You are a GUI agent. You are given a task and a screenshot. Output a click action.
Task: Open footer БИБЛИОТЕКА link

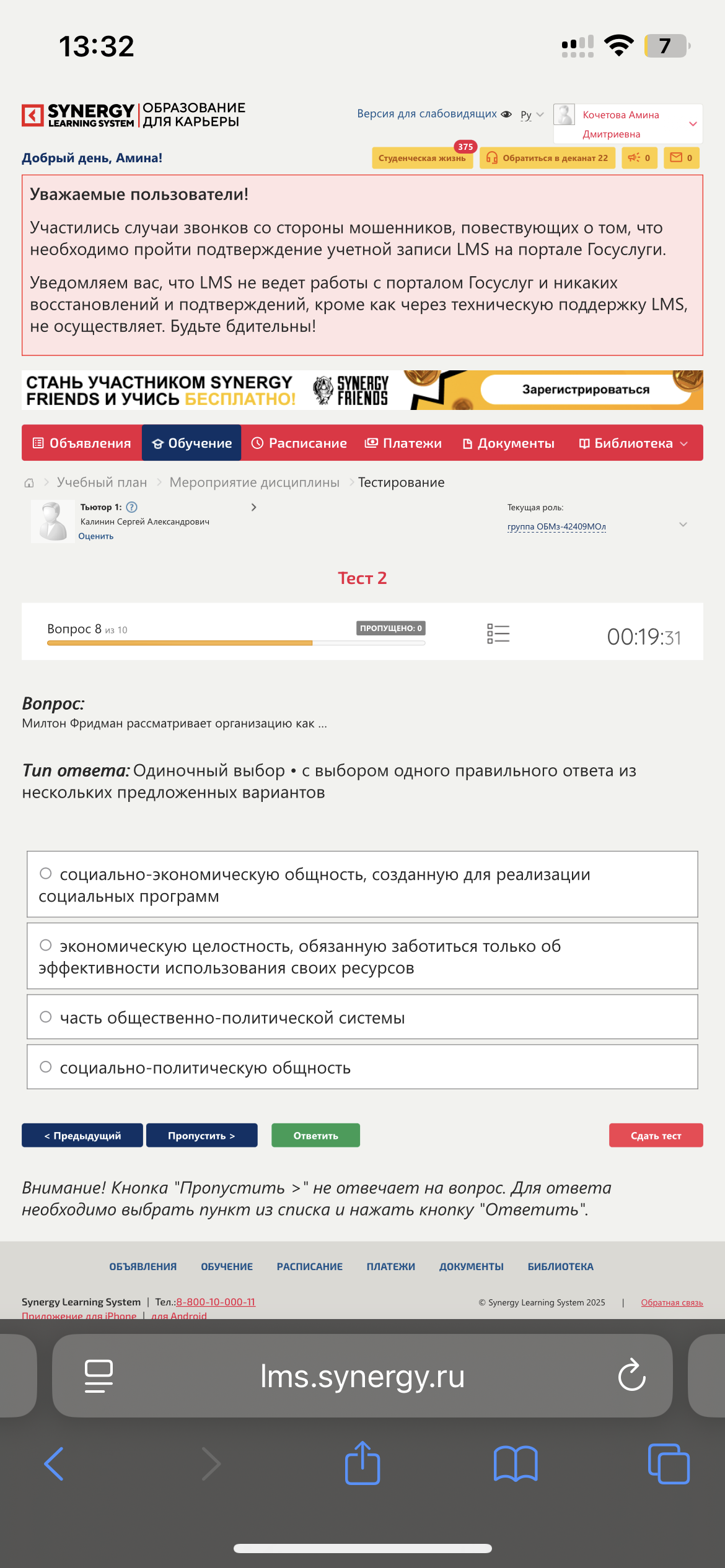(x=561, y=1266)
